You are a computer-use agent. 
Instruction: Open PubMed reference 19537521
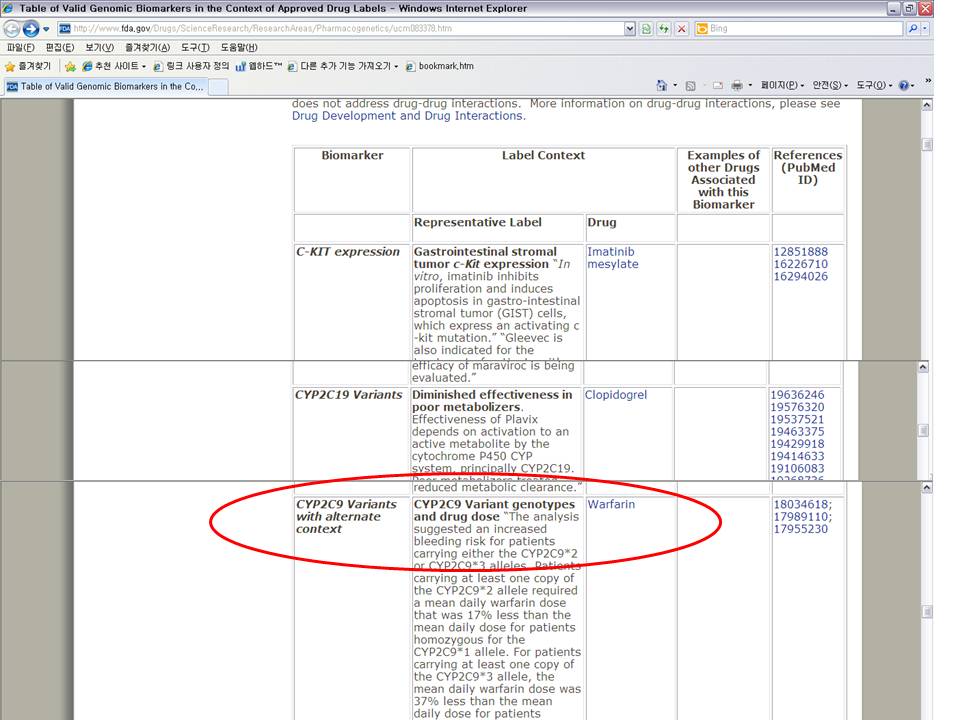pyautogui.click(x=797, y=419)
